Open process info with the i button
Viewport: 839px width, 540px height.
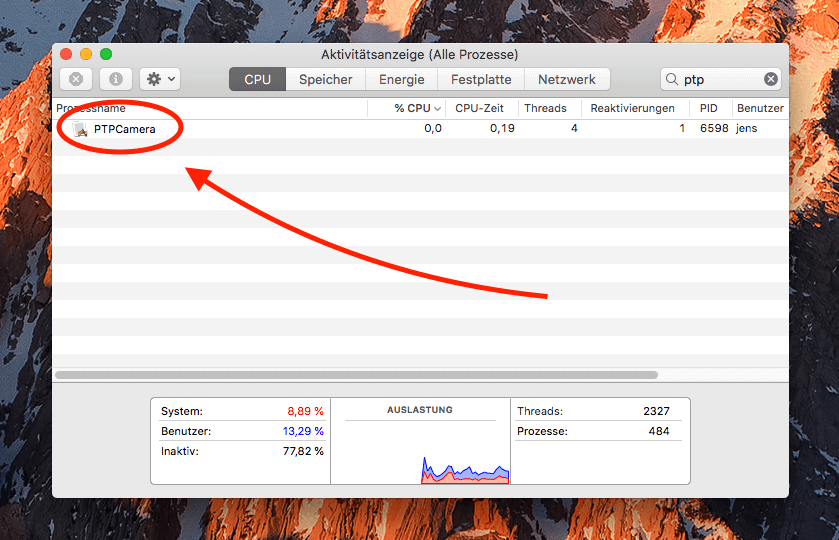pyautogui.click(x=116, y=79)
